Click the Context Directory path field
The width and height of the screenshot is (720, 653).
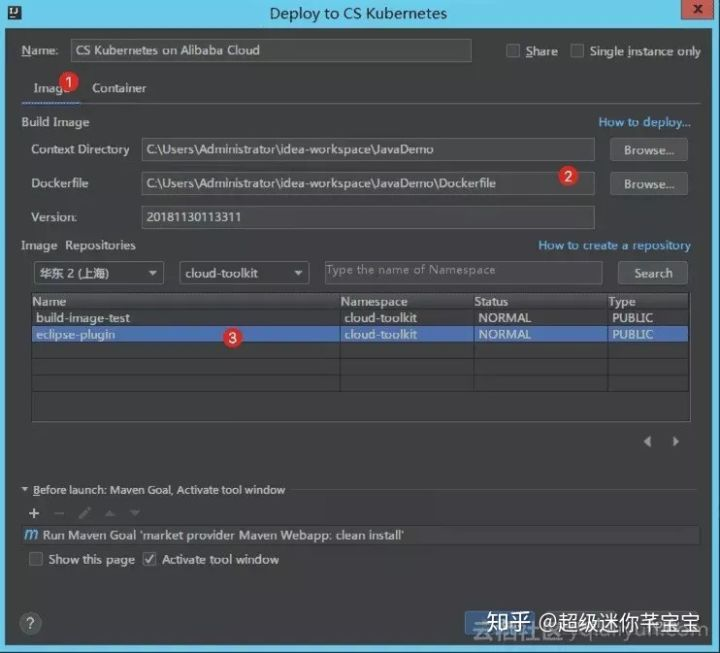[x=368, y=149]
